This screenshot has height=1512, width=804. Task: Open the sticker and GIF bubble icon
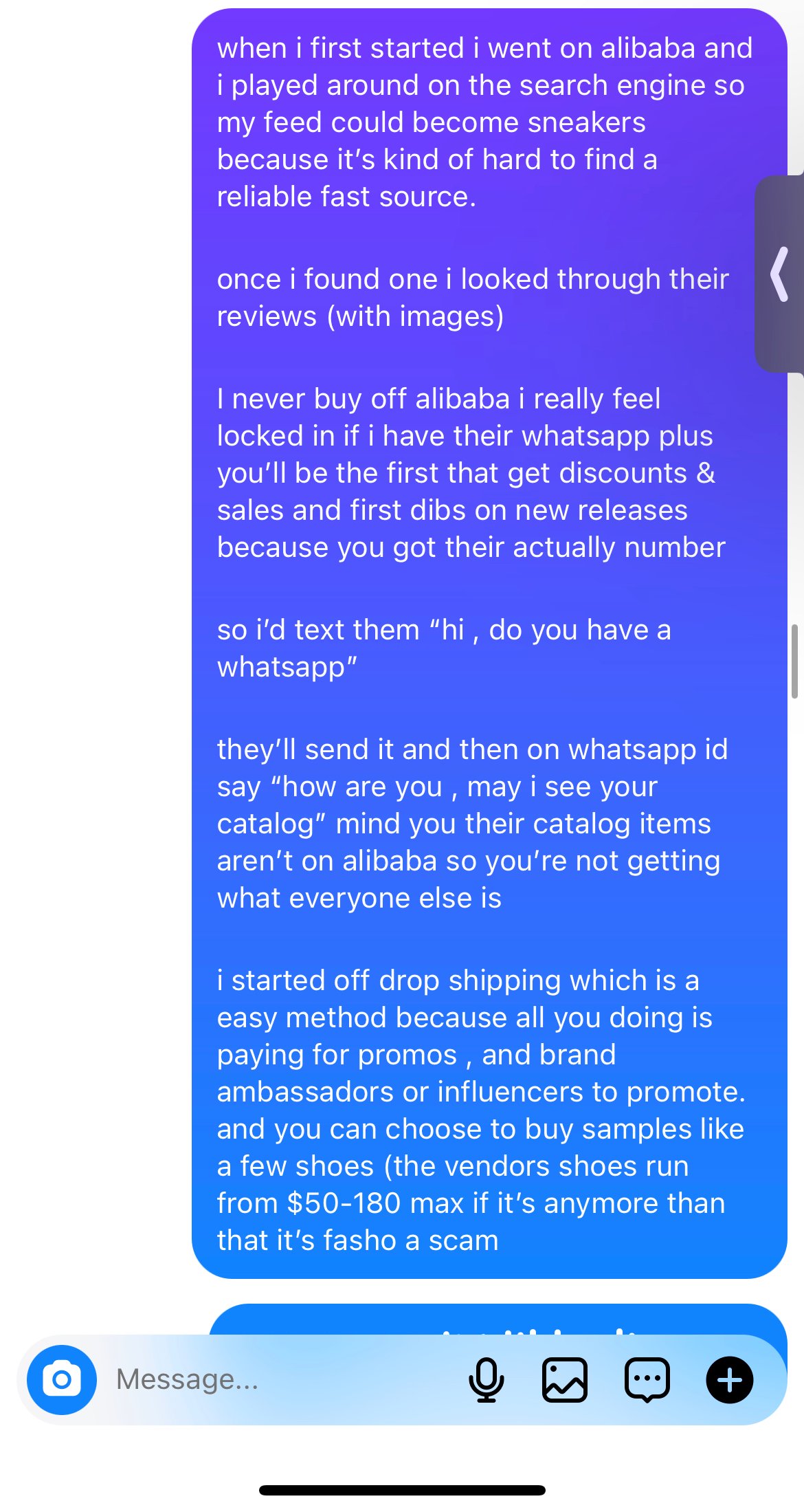(x=647, y=1379)
